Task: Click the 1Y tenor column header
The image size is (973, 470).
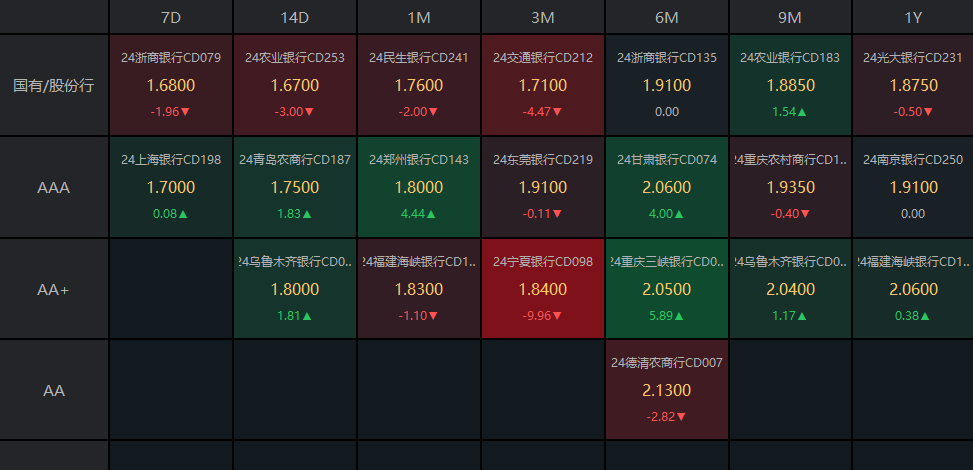Action: point(912,18)
